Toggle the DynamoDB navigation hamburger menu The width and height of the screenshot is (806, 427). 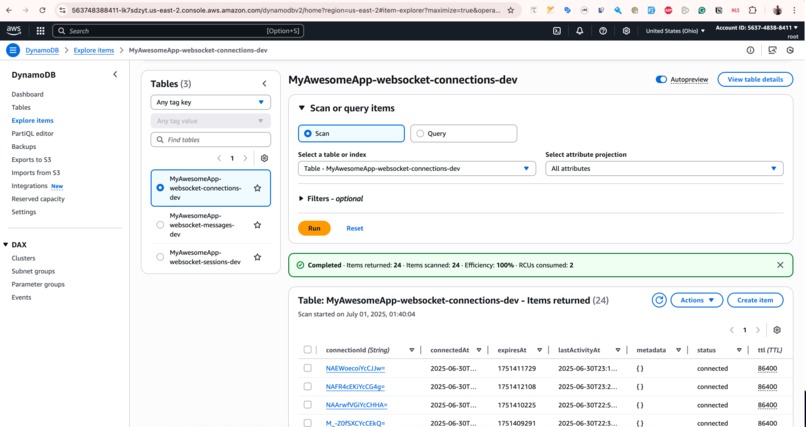point(13,50)
